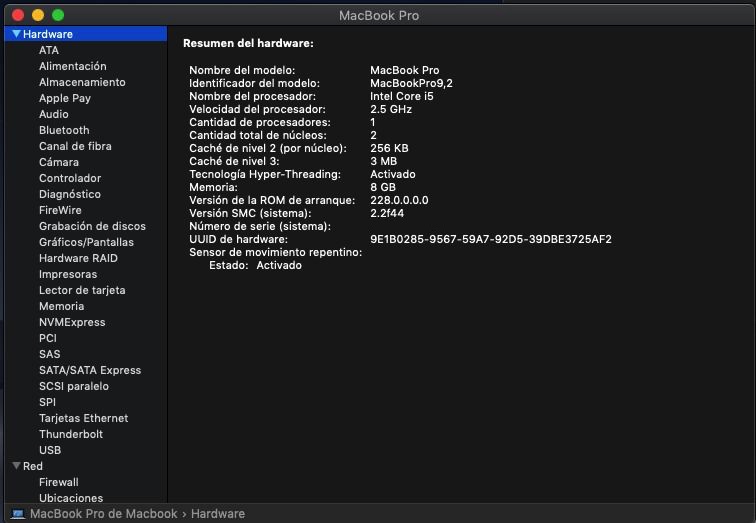Click the Resumen del hardware heading
756x523 pixels.
(248, 43)
